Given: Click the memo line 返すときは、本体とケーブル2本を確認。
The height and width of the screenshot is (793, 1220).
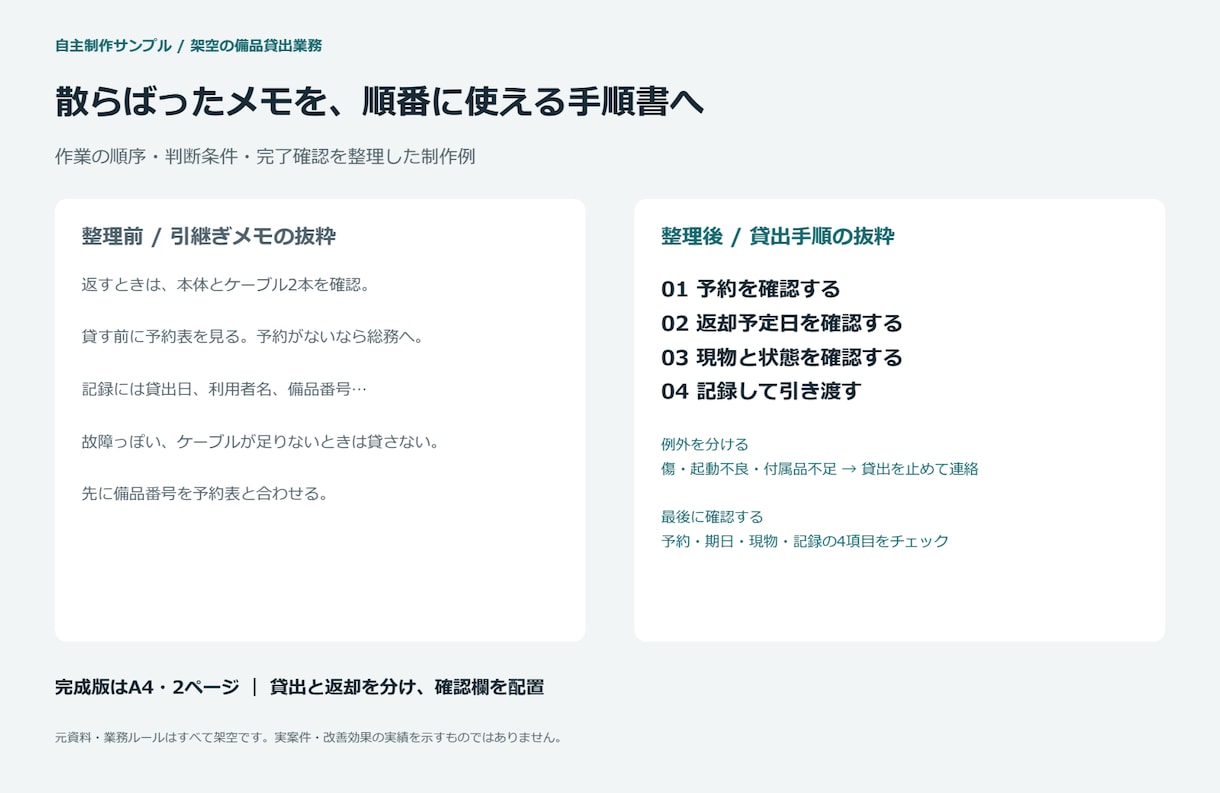Looking at the screenshot, I should coord(226,285).
